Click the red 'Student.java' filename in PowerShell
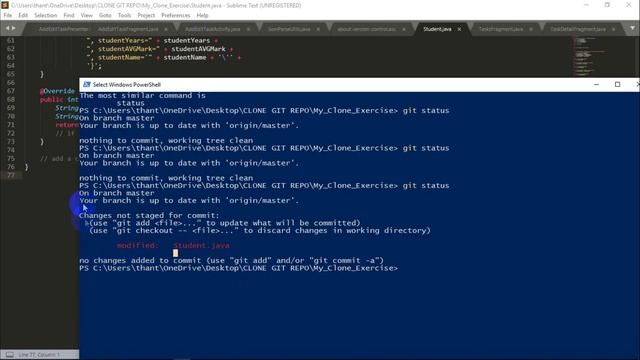Viewport: 640px width, 360px height. click(x=201, y=245)
